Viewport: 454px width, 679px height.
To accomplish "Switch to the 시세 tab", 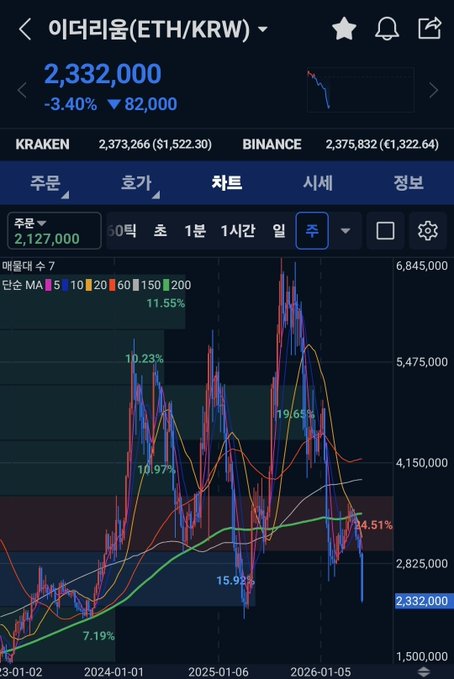I will click(x=318, y=183).
